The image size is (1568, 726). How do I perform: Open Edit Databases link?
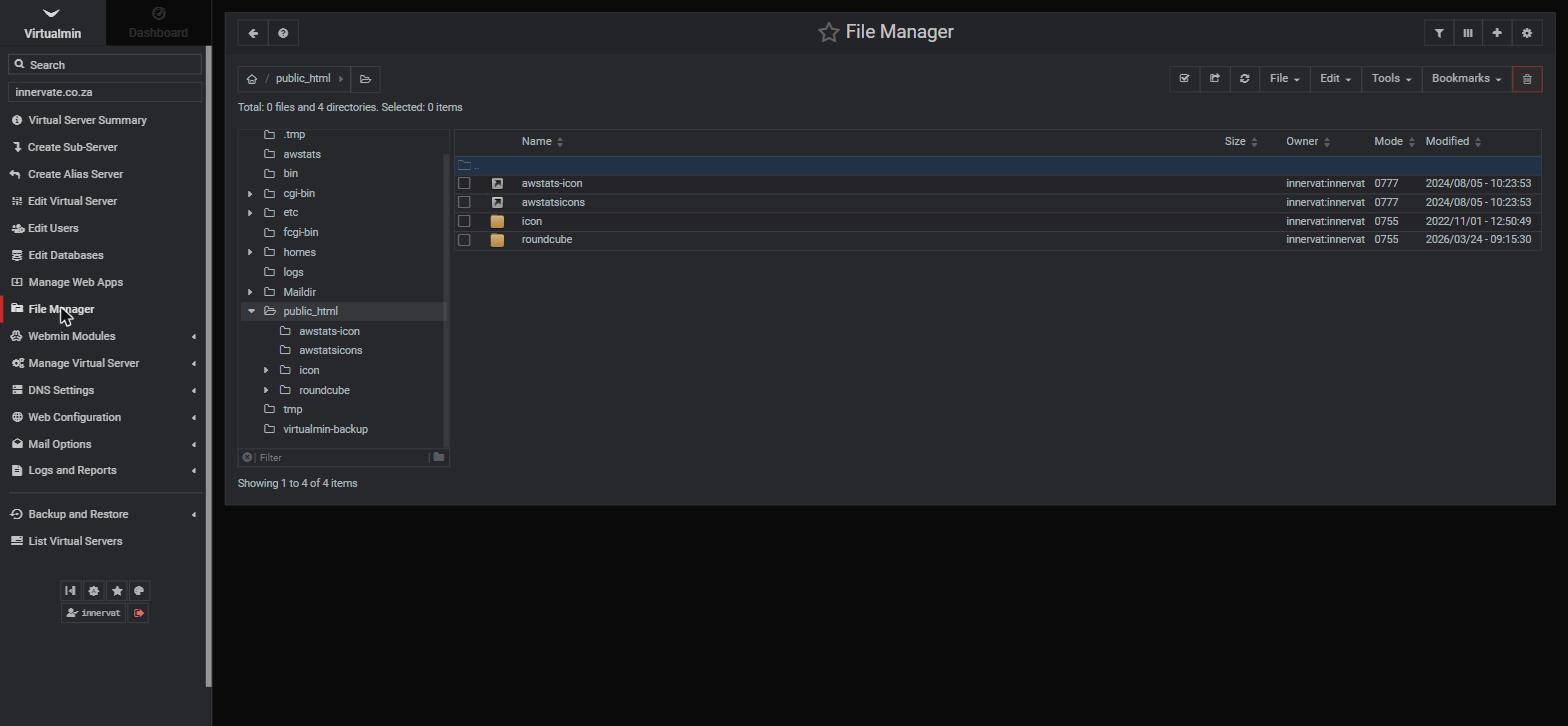pos(65,256)
